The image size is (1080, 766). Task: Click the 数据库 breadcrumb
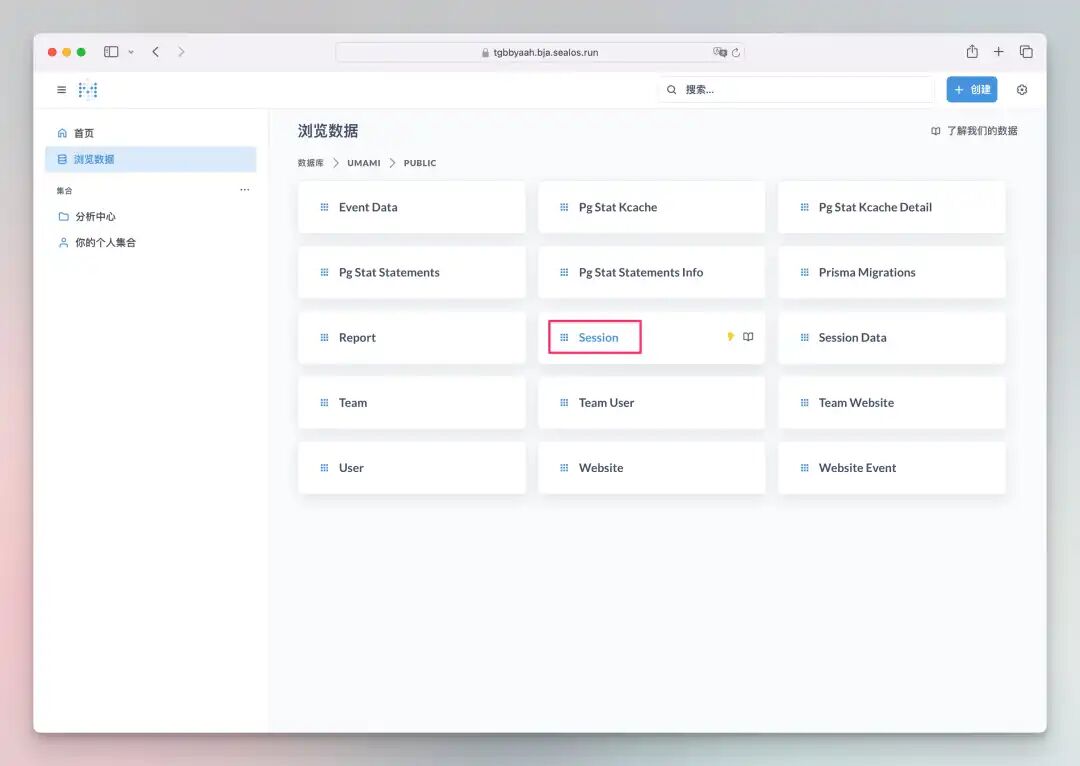311,163
